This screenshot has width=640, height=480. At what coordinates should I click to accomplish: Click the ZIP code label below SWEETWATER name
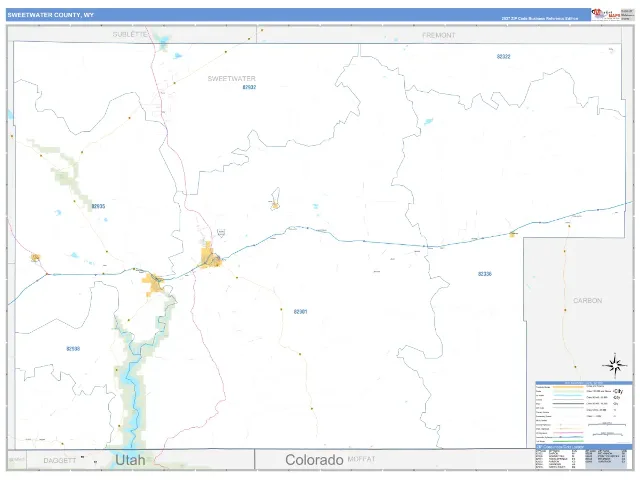coord(249,87)
